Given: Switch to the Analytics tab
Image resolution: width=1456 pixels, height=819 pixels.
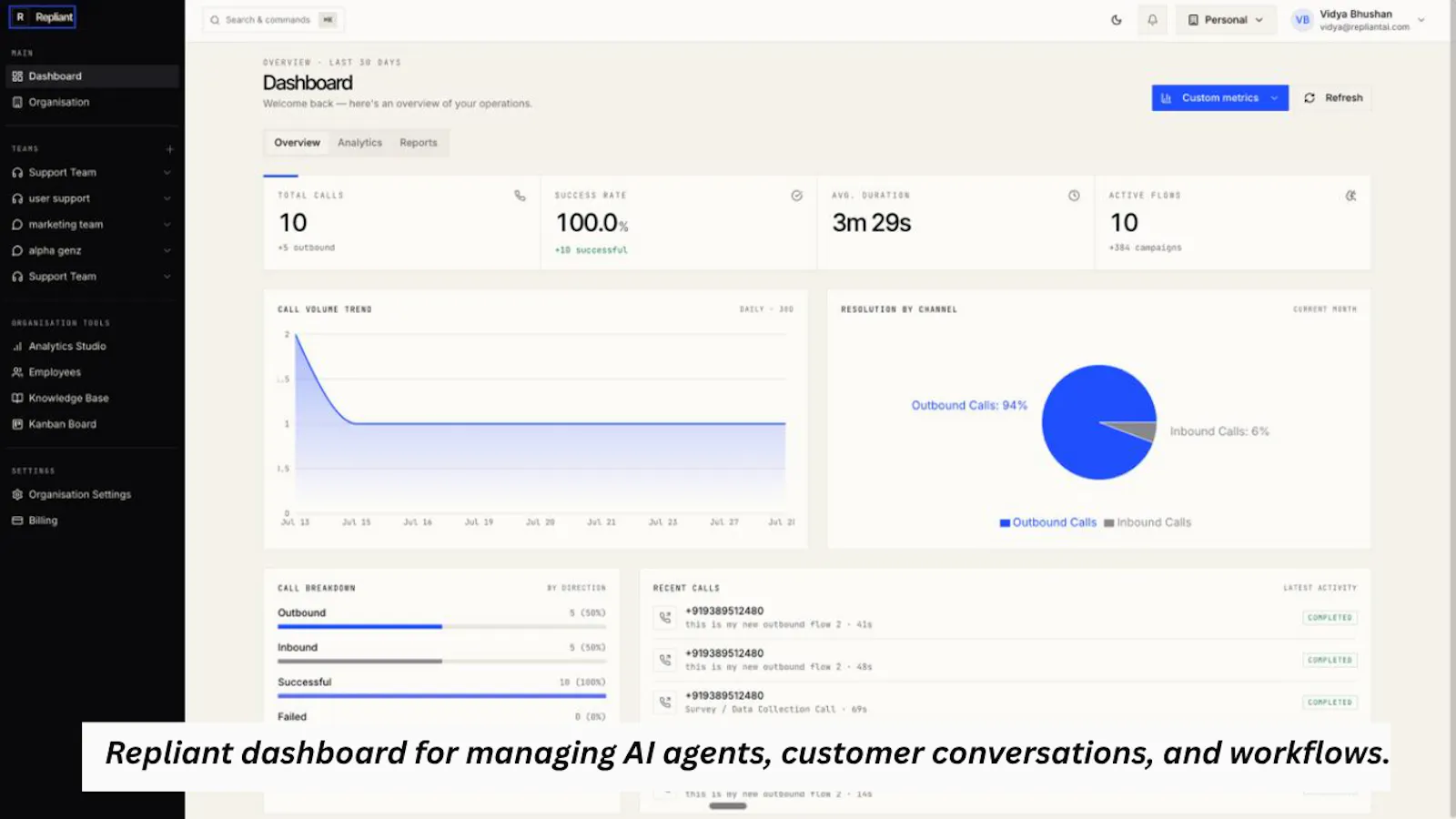Looking at the screenshot, I should (x=359, y=143).
